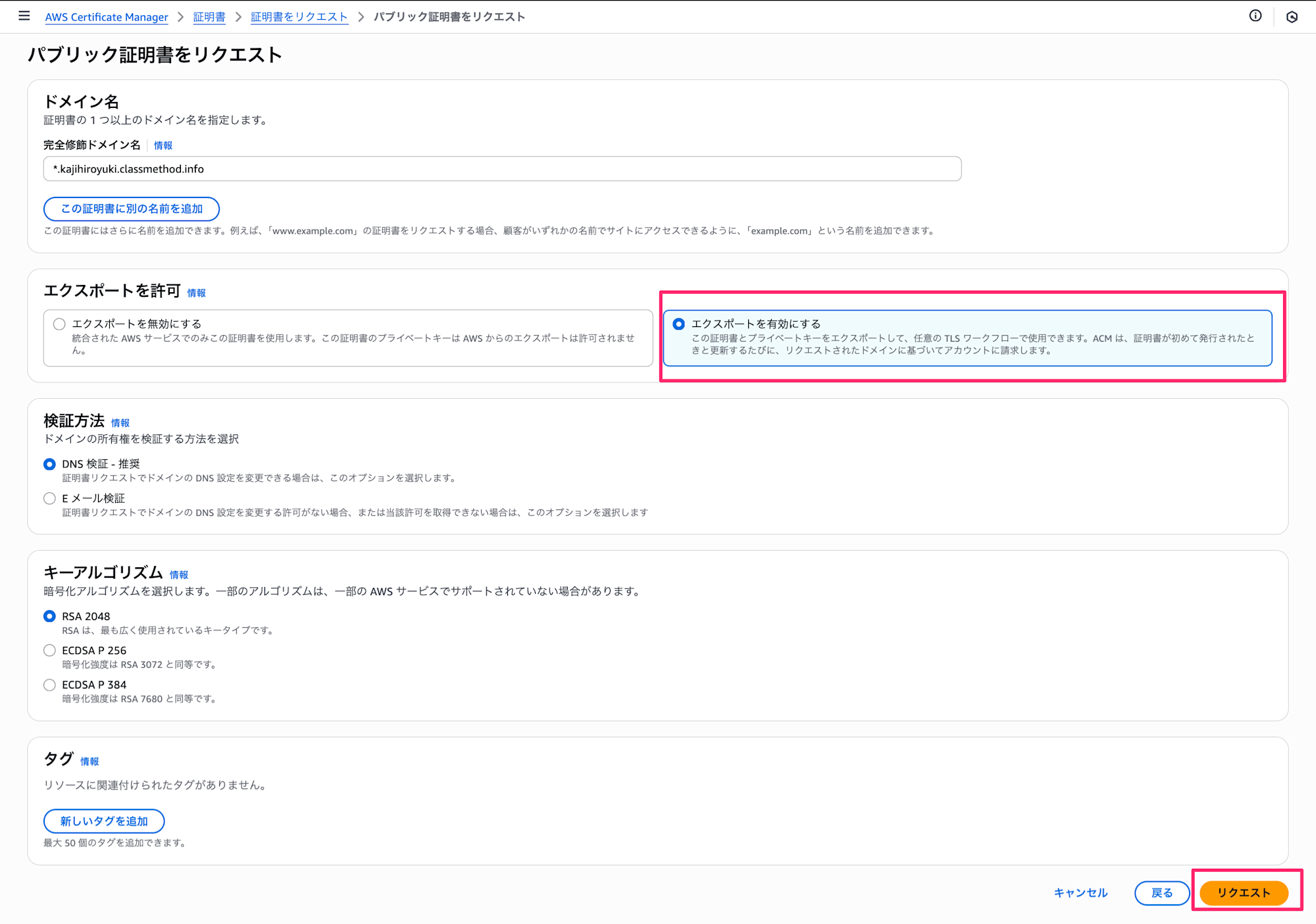Click the パブリック証明書をリクエスト breadcrumb text
Screen dimensions: 1316x924
449,17
